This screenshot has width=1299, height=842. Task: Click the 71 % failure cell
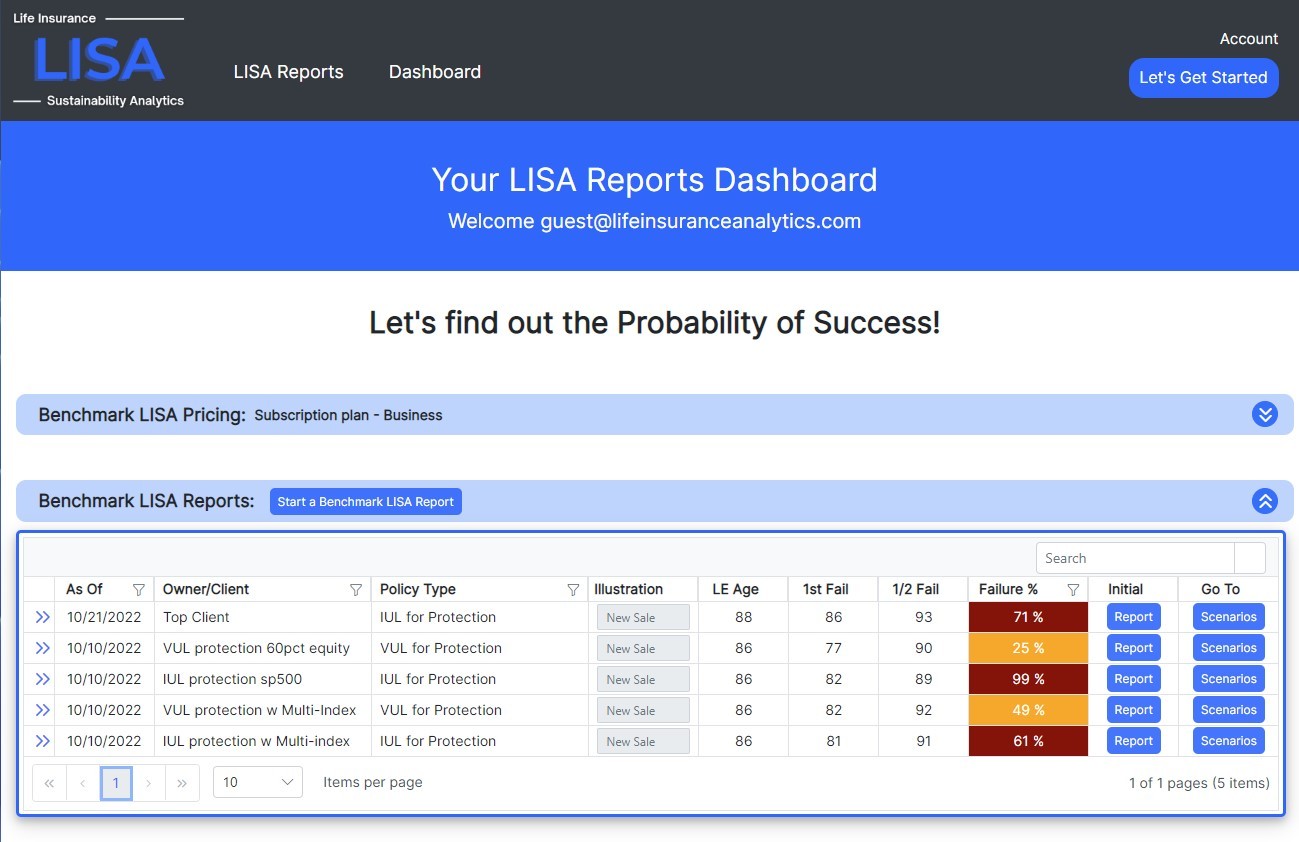click(x=1028, y=617)
